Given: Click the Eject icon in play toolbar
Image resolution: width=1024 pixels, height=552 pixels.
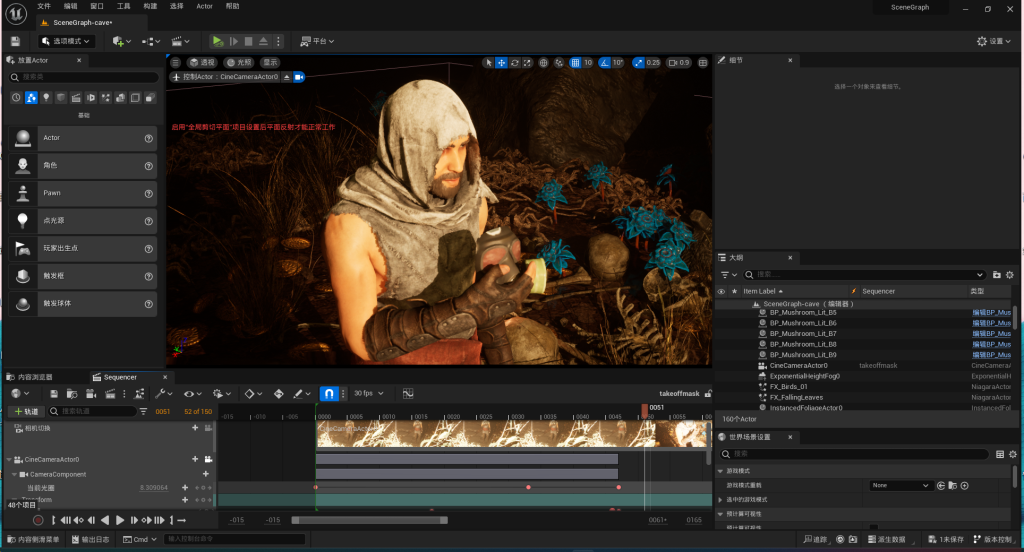Looking at the screenshot, I should coord(263,41).
